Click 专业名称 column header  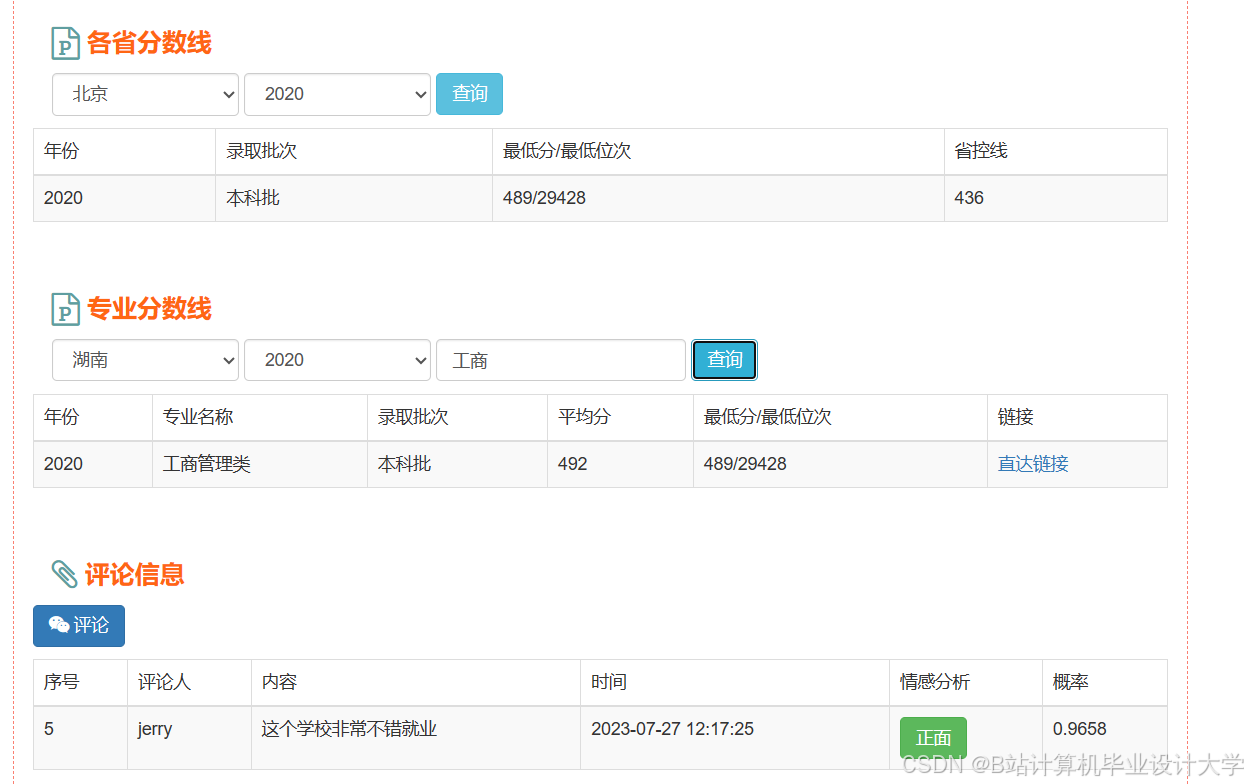[198, 417]
